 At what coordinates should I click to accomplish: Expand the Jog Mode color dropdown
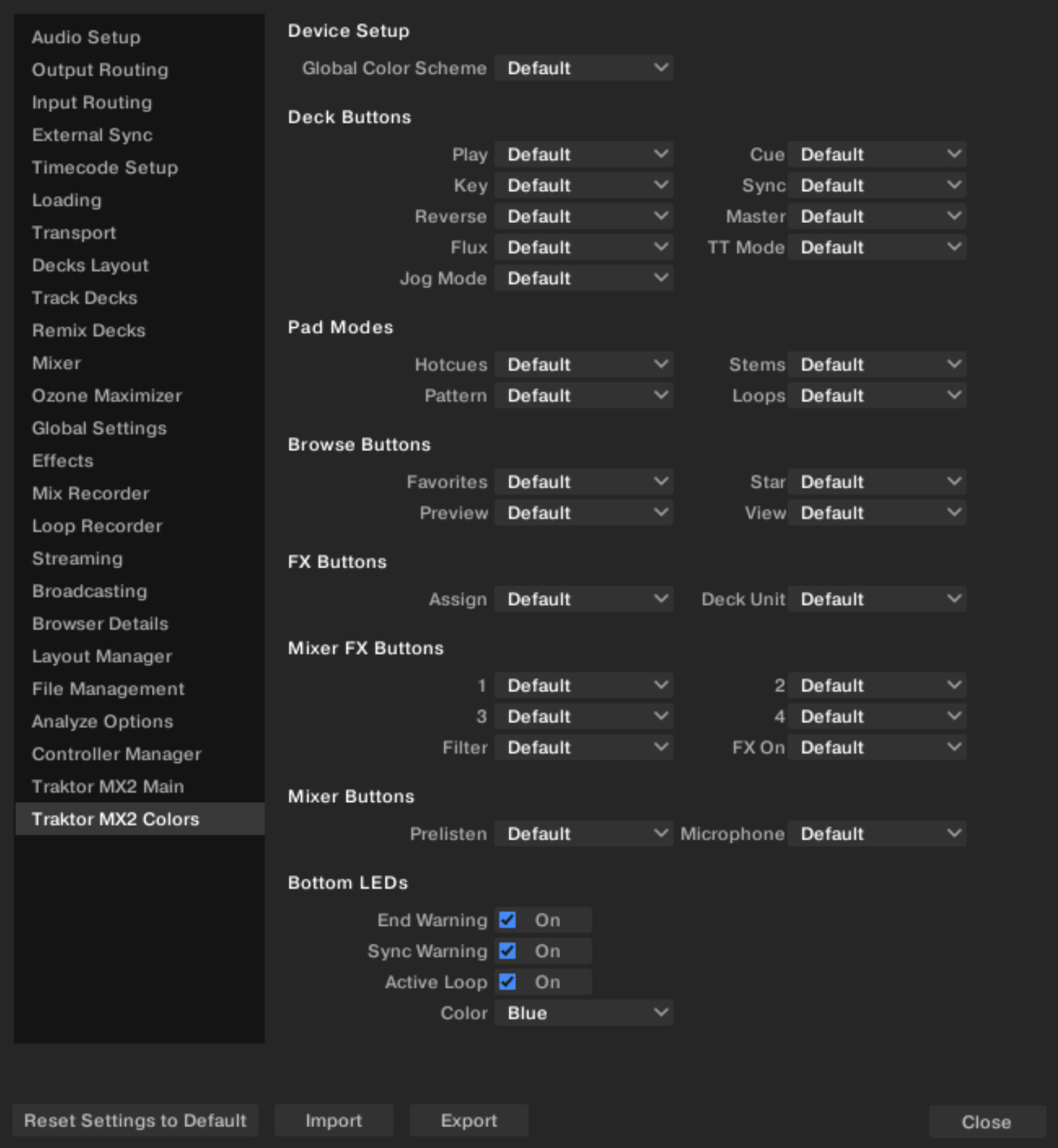pos(584,279)
